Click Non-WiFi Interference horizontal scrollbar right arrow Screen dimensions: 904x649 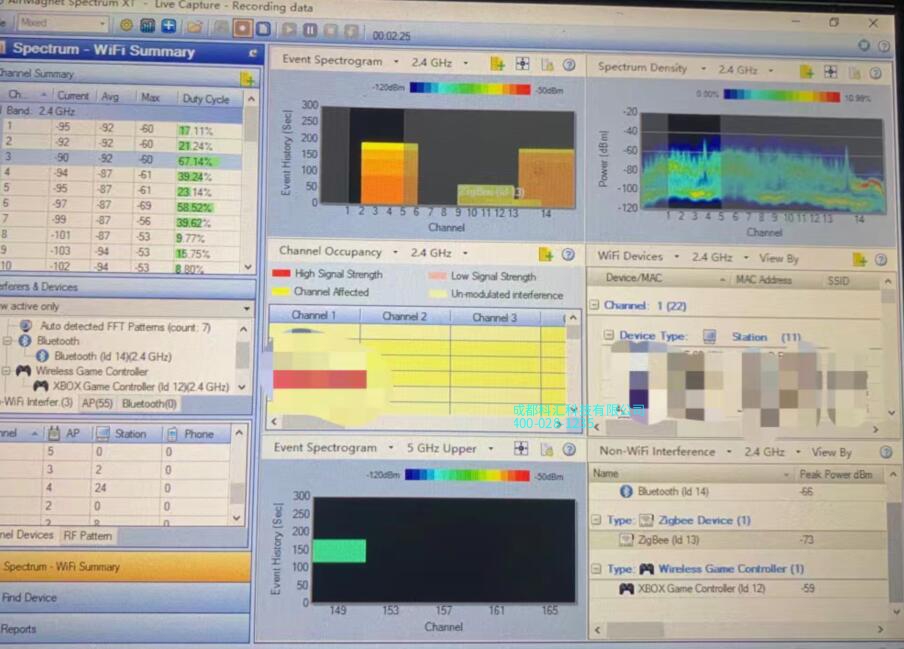[x=880, y=629]
